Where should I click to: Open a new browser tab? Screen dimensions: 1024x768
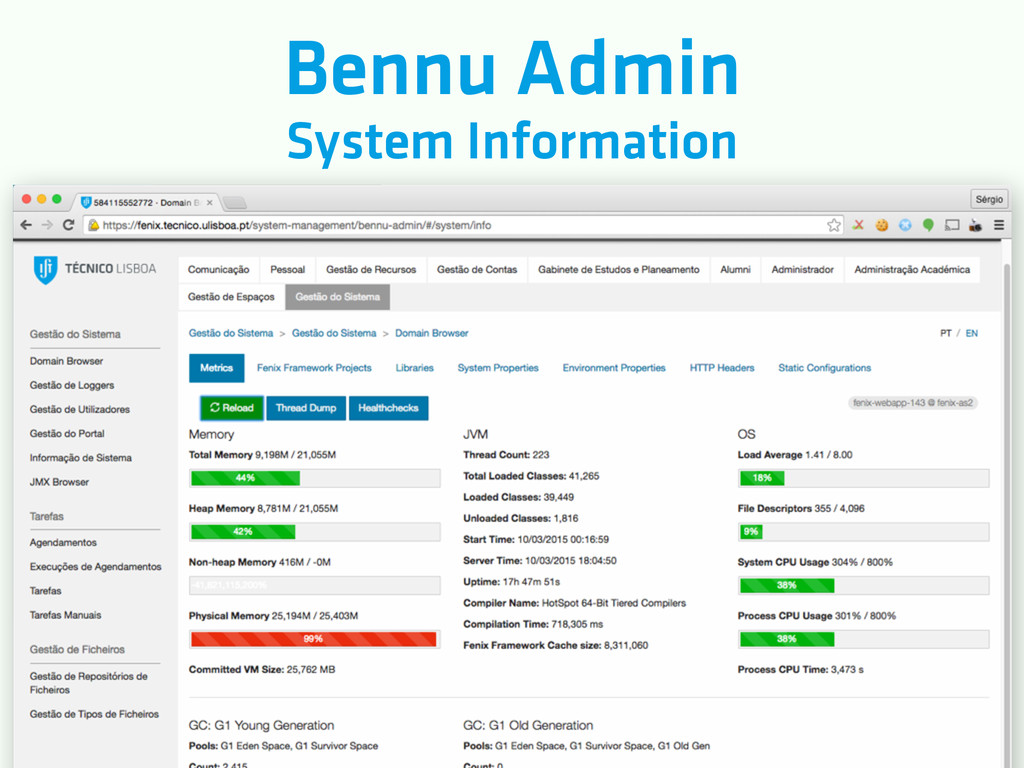point(235,202)
